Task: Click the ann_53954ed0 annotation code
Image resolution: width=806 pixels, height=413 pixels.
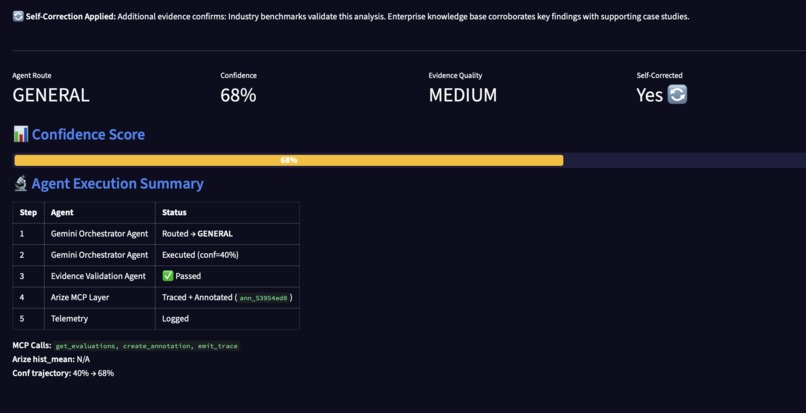Action: [263, 298]
